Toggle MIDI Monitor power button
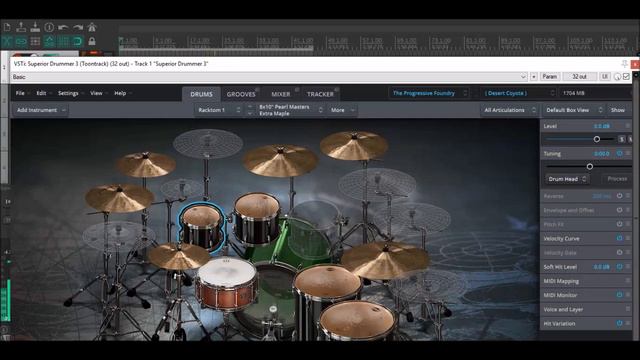The width and height of the screenshot is (640, 360). (x=619, y=295)
